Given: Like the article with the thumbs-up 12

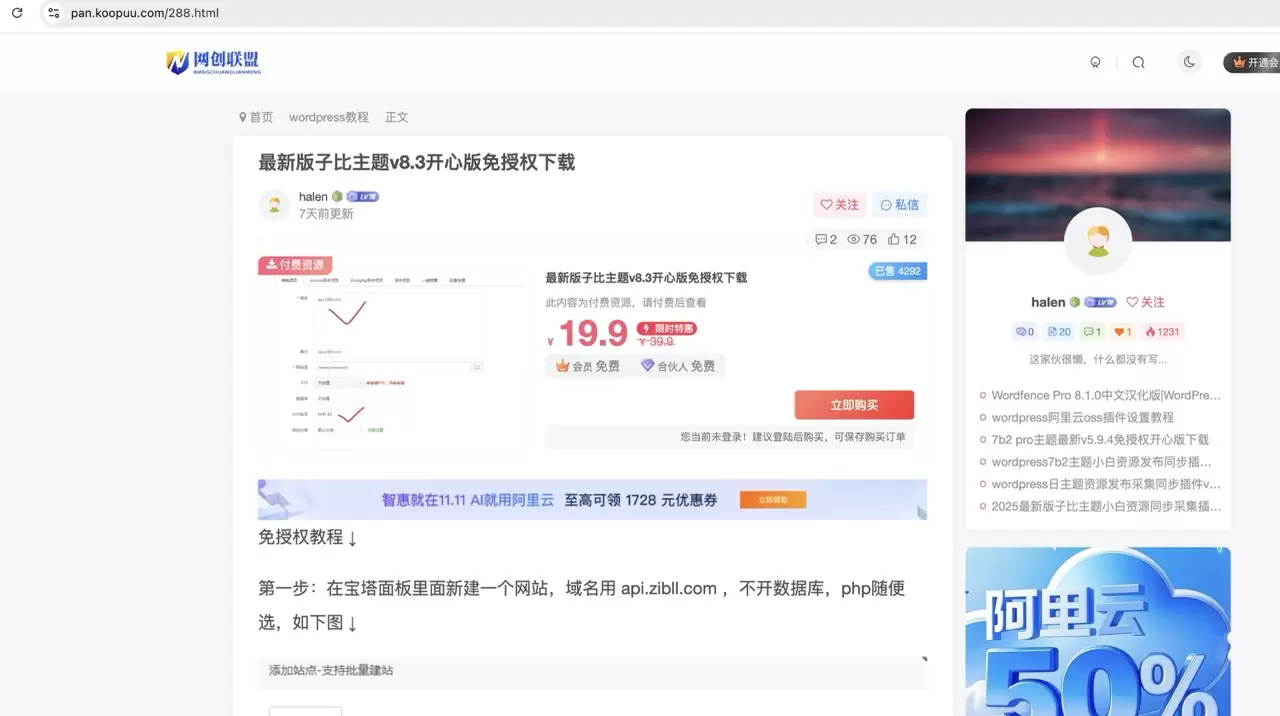Looking at the screenshot, I should coord(902,239).
